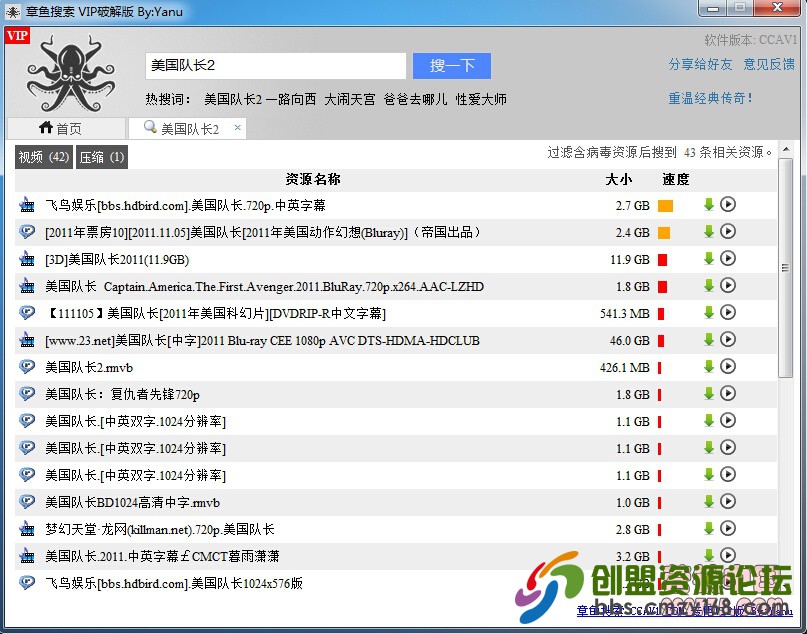Sort by the 速度 column header
Screen dimensions: 807x634
click(x=676, y=179)
